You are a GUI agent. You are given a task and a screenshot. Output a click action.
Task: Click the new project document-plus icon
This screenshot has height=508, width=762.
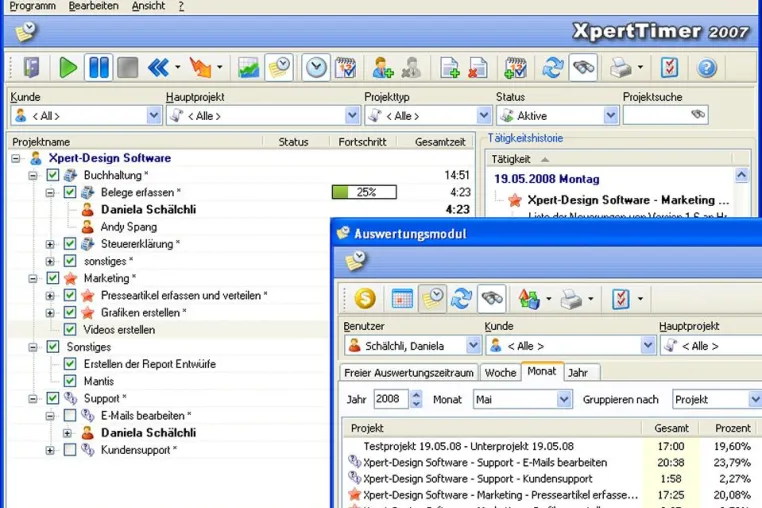point(450,68)
